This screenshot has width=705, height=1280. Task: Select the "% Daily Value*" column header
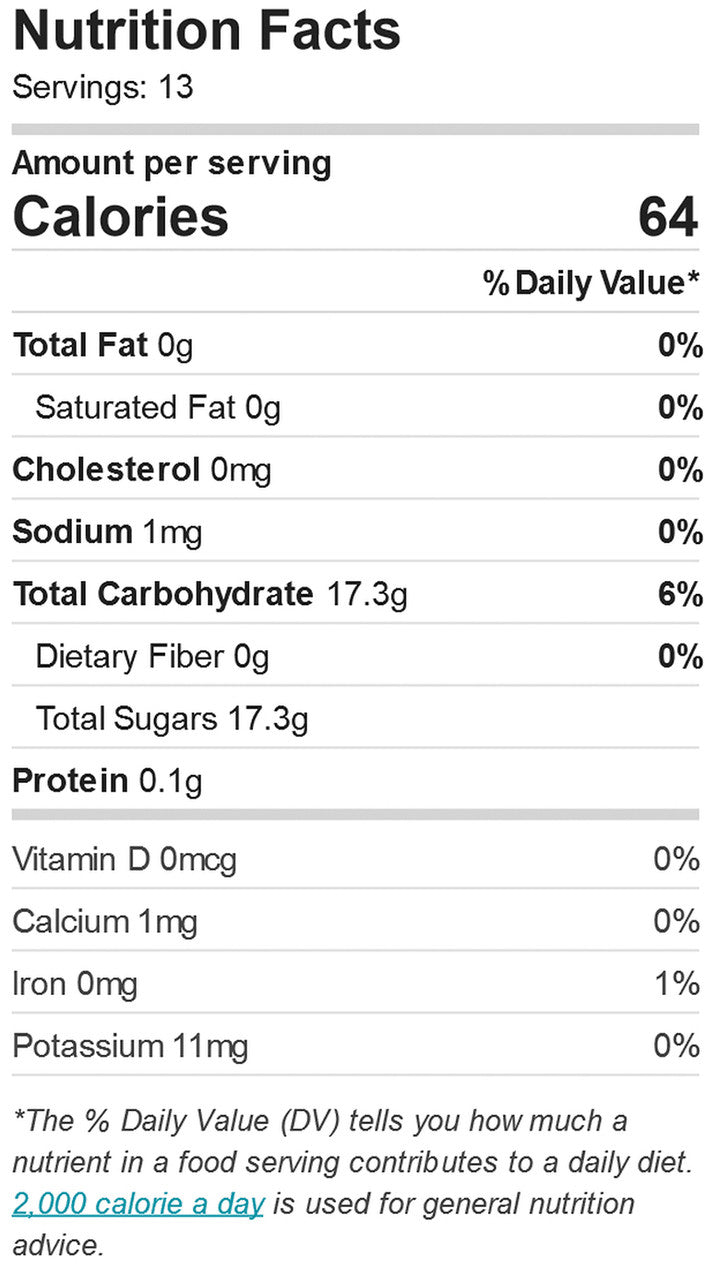591,283
